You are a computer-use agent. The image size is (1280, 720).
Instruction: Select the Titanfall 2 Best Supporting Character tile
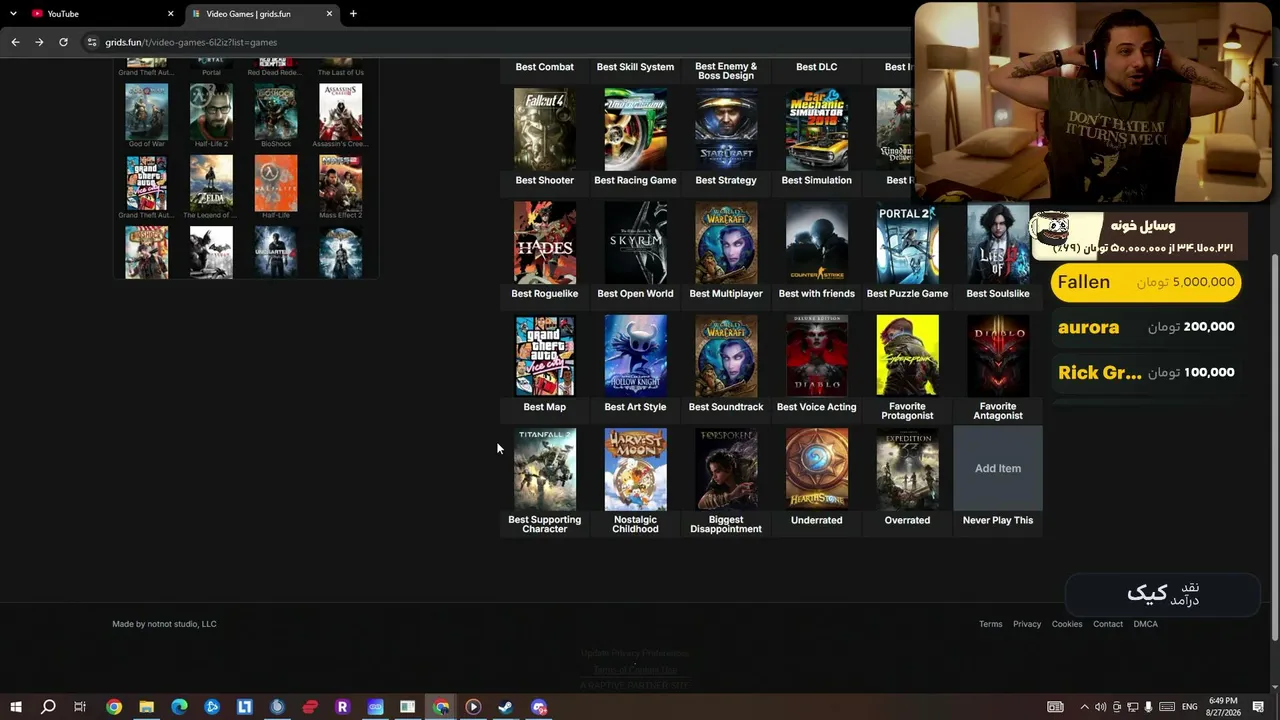(545, 469)
